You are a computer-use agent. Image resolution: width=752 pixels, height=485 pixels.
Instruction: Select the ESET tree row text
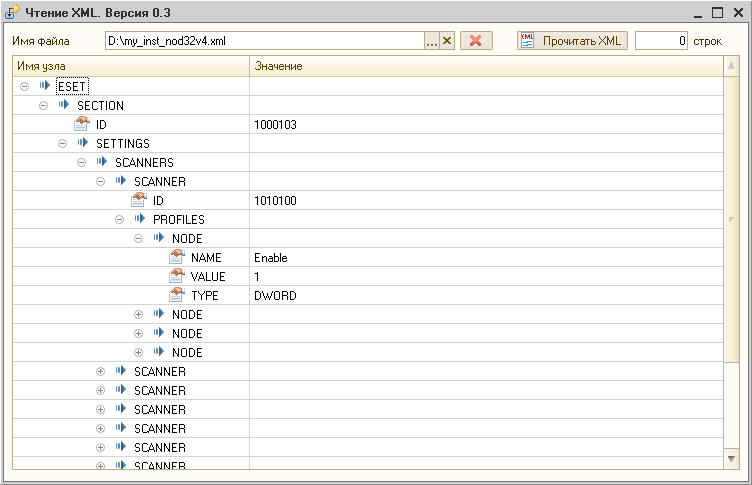coord(72,87)
